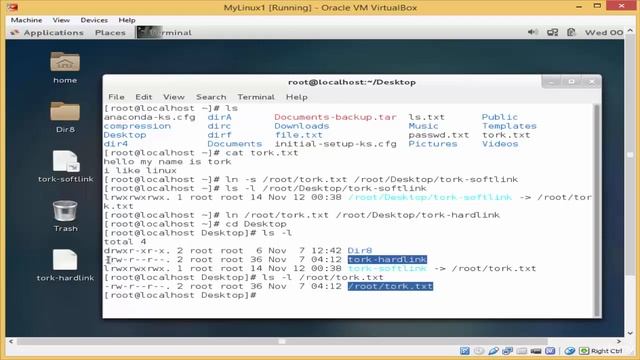The height and width of the screenshot is (360, 640).
Task: Open the VirtualBox View menu
Action: 61,20
